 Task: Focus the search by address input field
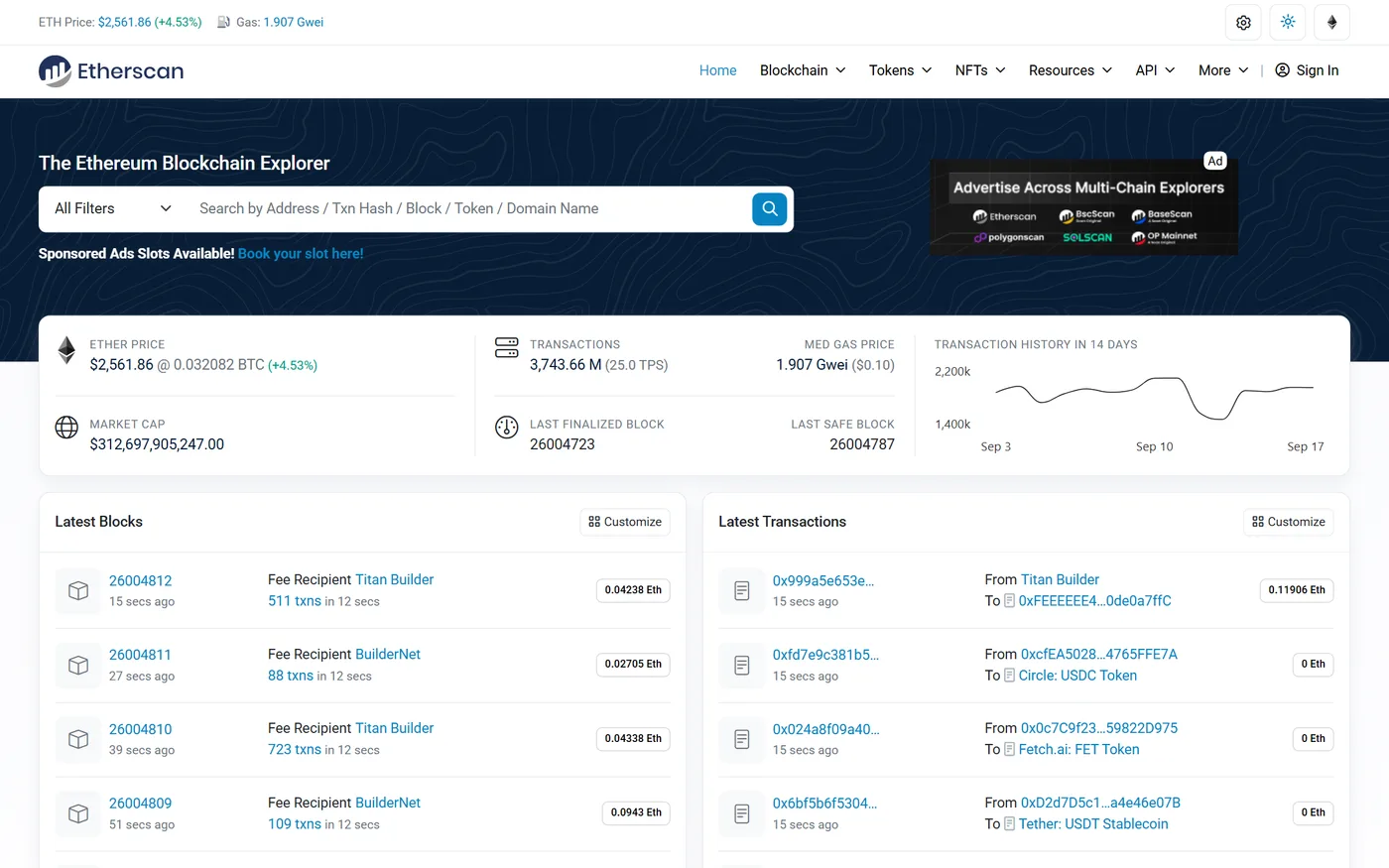pyautogui.click(x=471, y=208)
